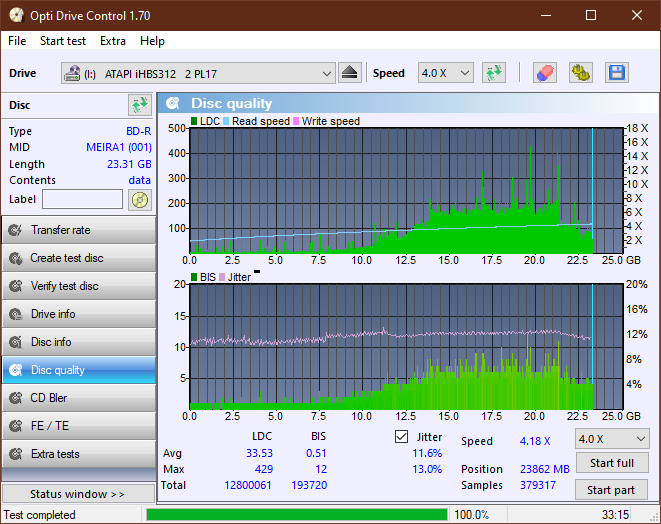Screen dimensions: 661x524
Task: Click the LDC Max value 429
Action: [264, 469]
